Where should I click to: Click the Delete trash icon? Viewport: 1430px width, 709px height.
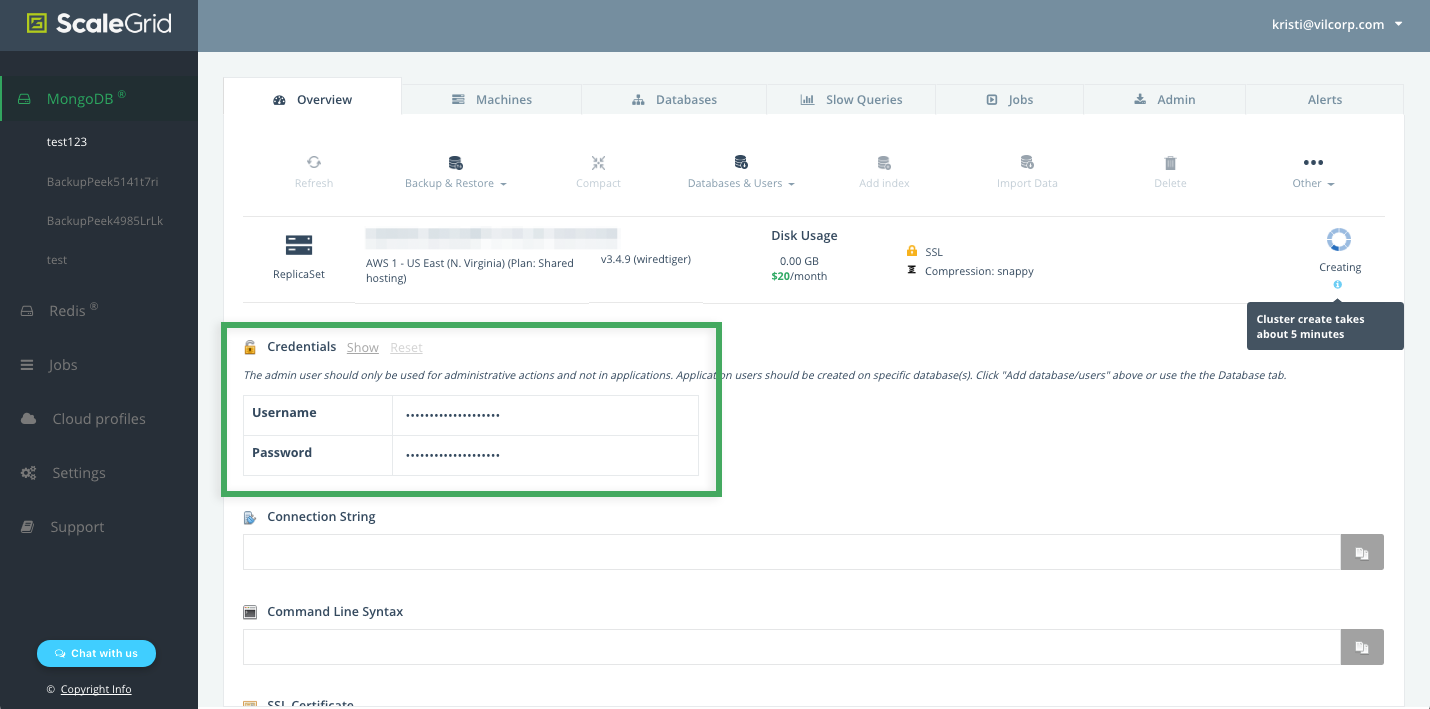pyautogui.click(x=1170, y=162)
